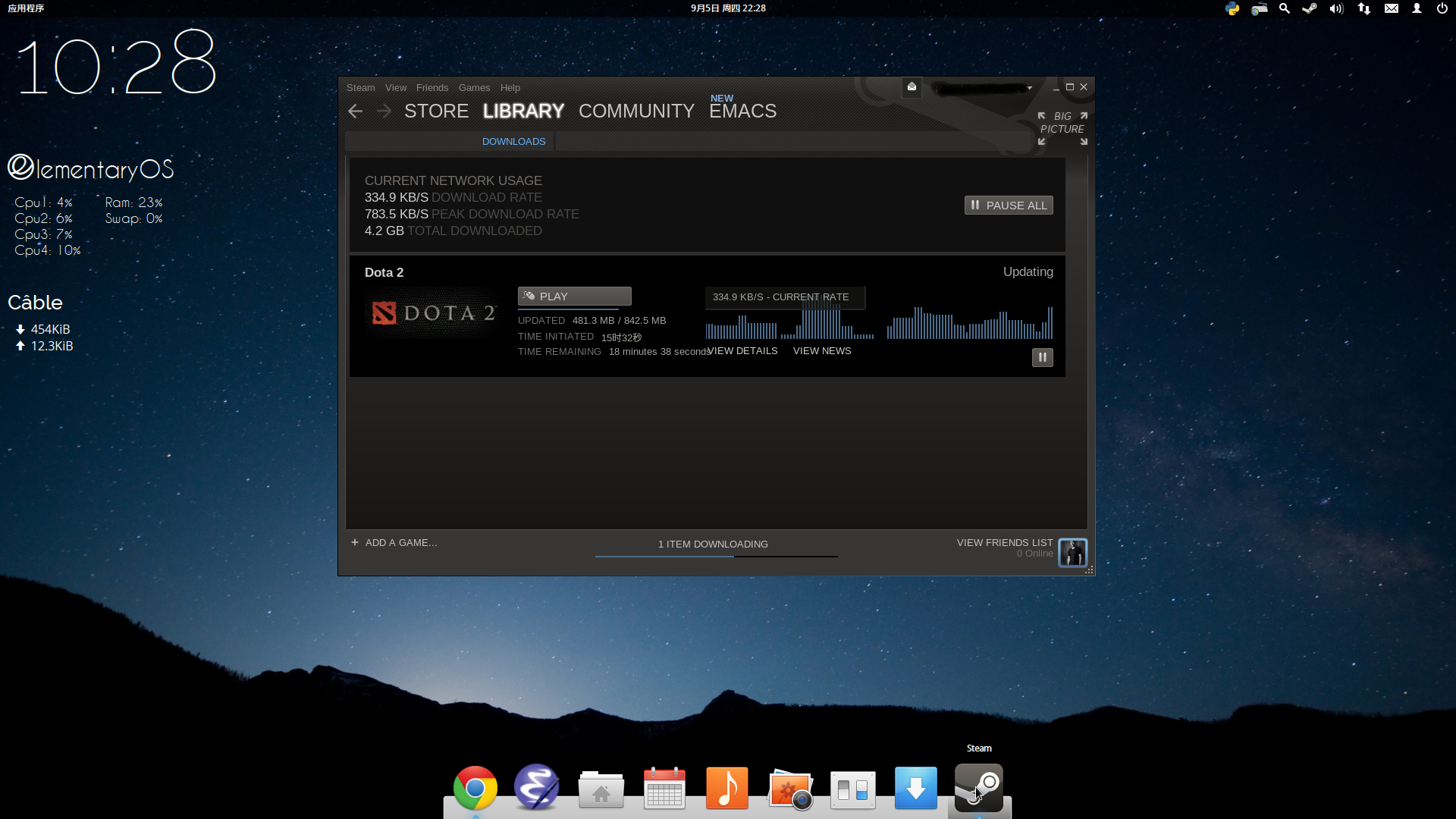Click ADD A GAME option
This screenshot has width=1456, height=819.
coord(394,543)
